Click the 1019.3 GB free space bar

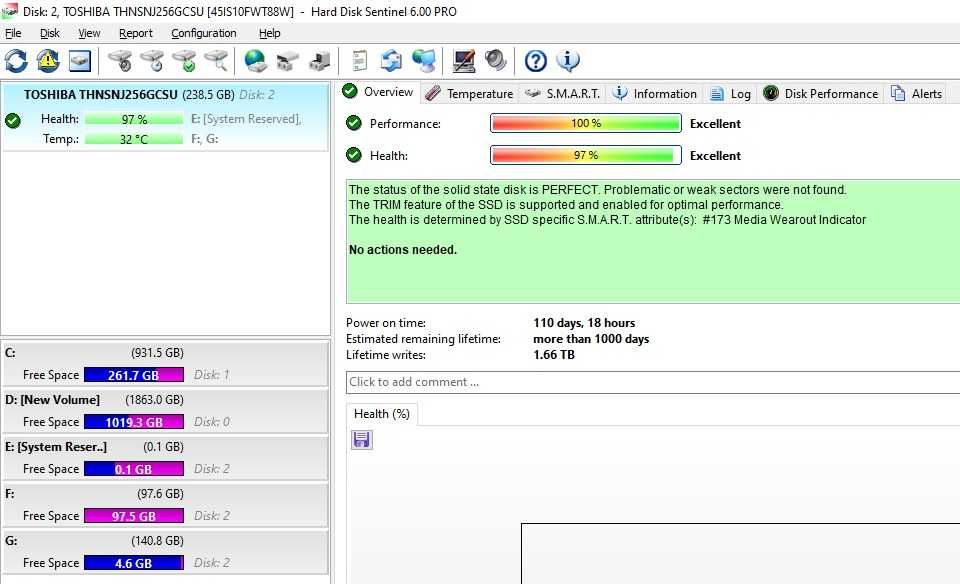(133, 422)
